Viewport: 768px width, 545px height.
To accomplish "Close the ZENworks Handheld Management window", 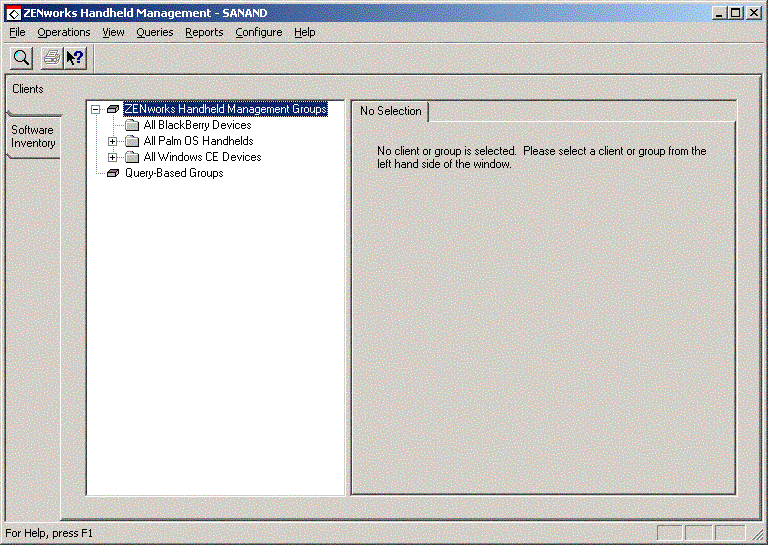I will click(x=754, y=13).
